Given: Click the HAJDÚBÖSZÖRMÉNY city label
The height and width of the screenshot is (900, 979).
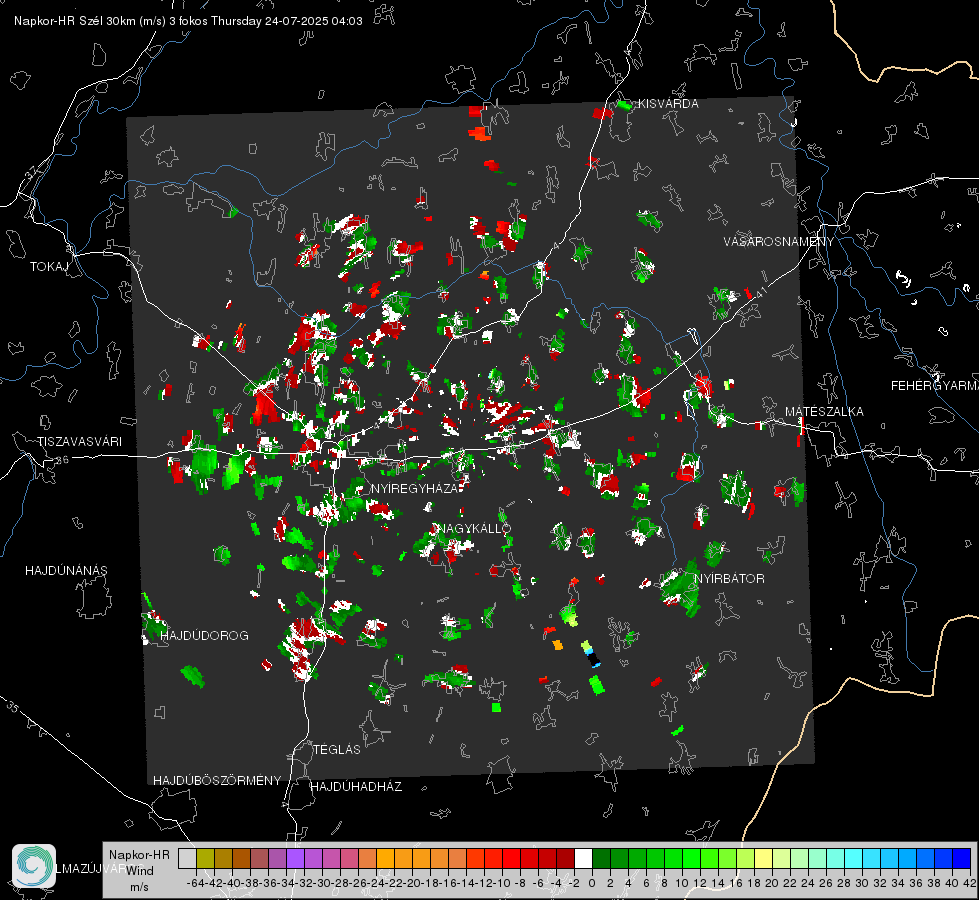Looking at the screenshot, I should pos(217,781).
